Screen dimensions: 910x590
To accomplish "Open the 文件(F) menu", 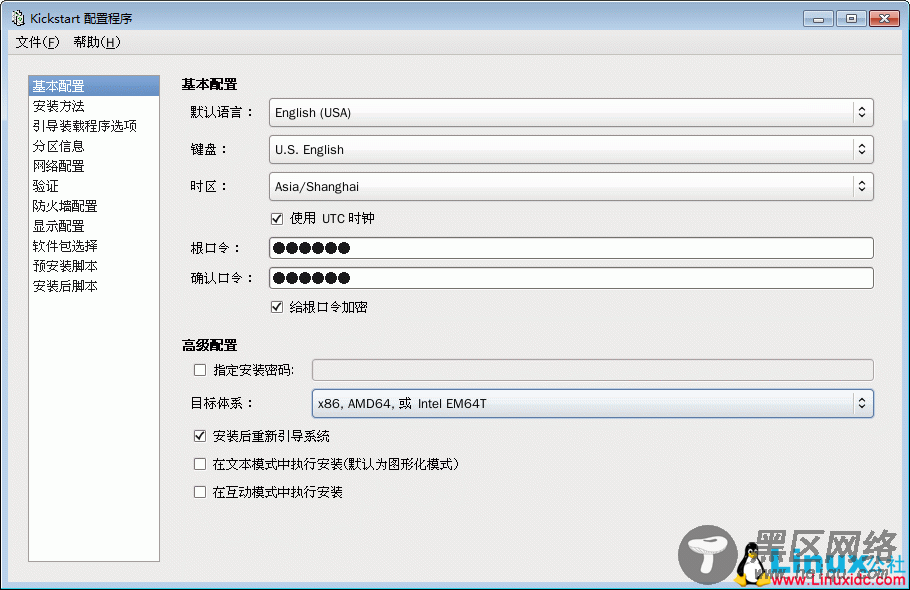I will point(37,42).
